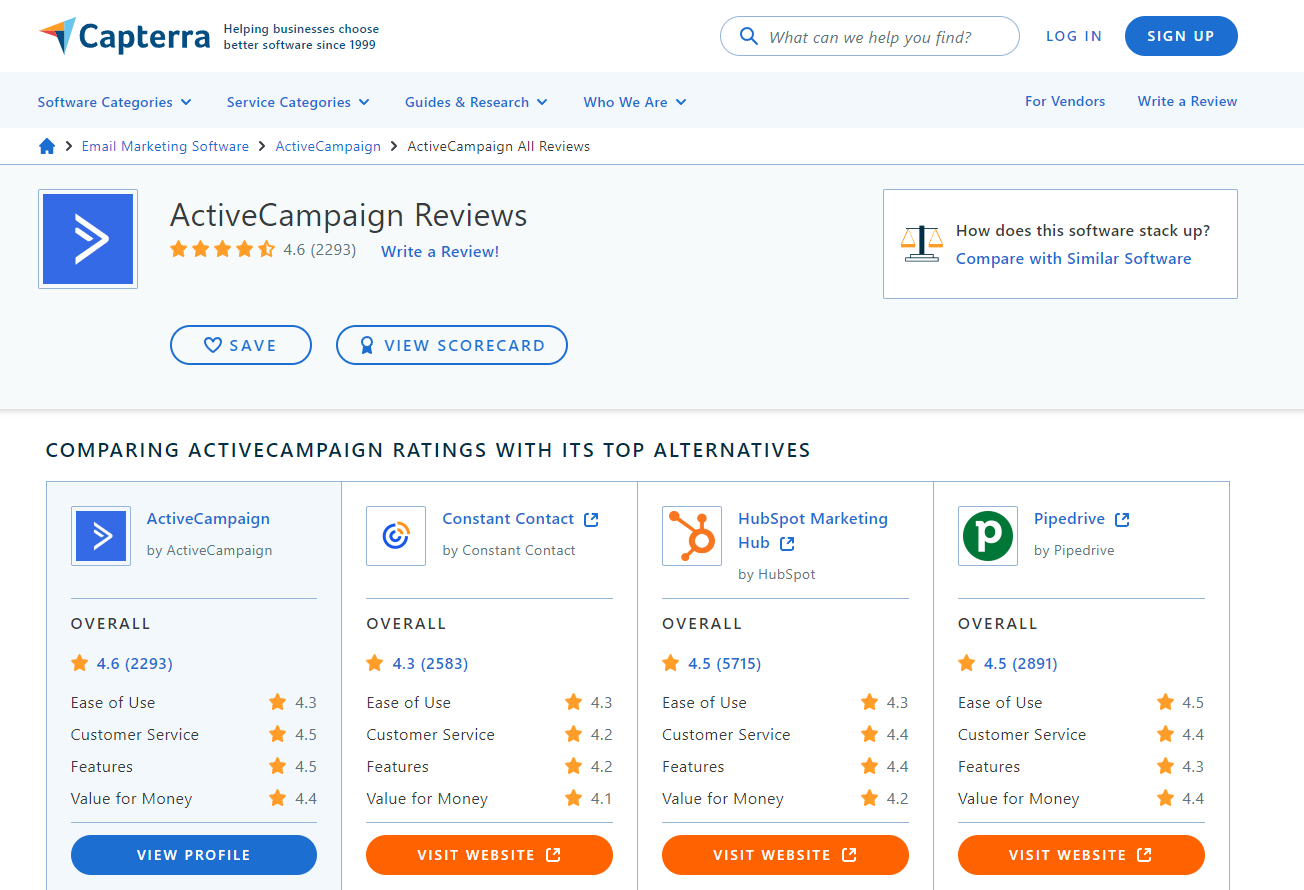Click 'by Constant Contact' vendor text

(x=509, y=550)
